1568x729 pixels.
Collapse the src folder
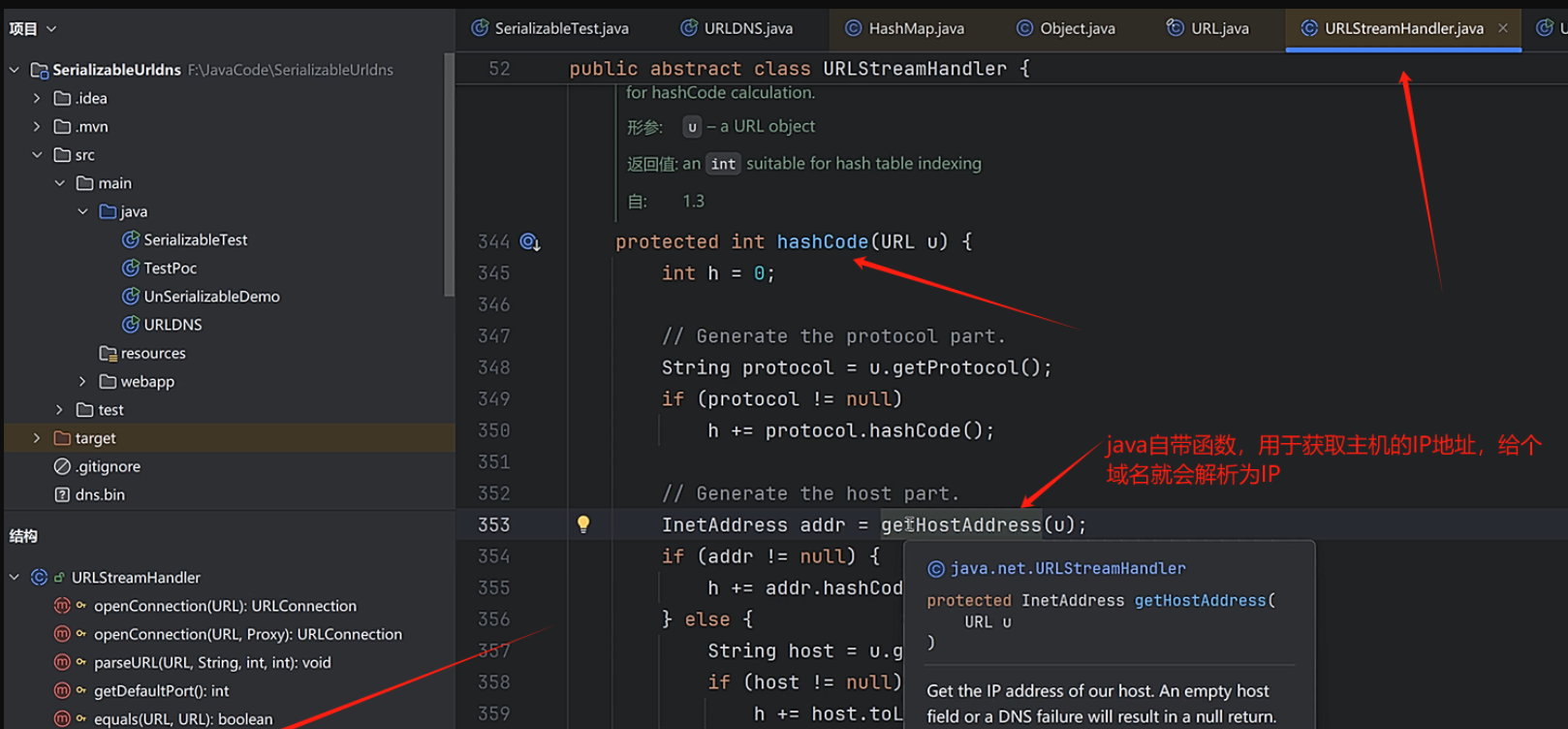(37, 155)
